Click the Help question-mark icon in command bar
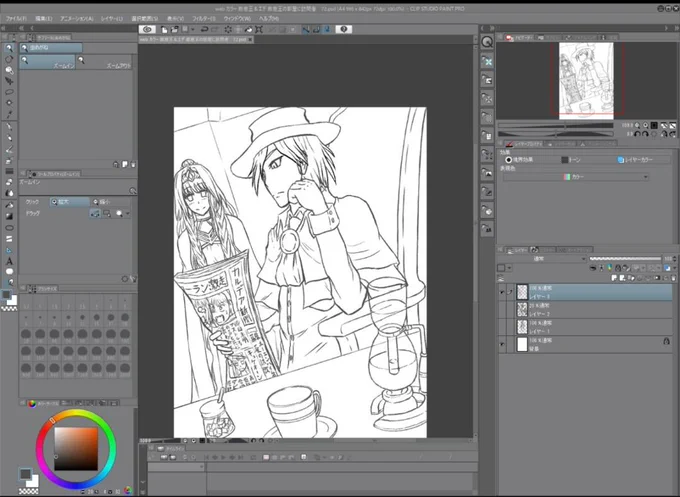This screenshot has height=497, width=680. coord(344,29)
